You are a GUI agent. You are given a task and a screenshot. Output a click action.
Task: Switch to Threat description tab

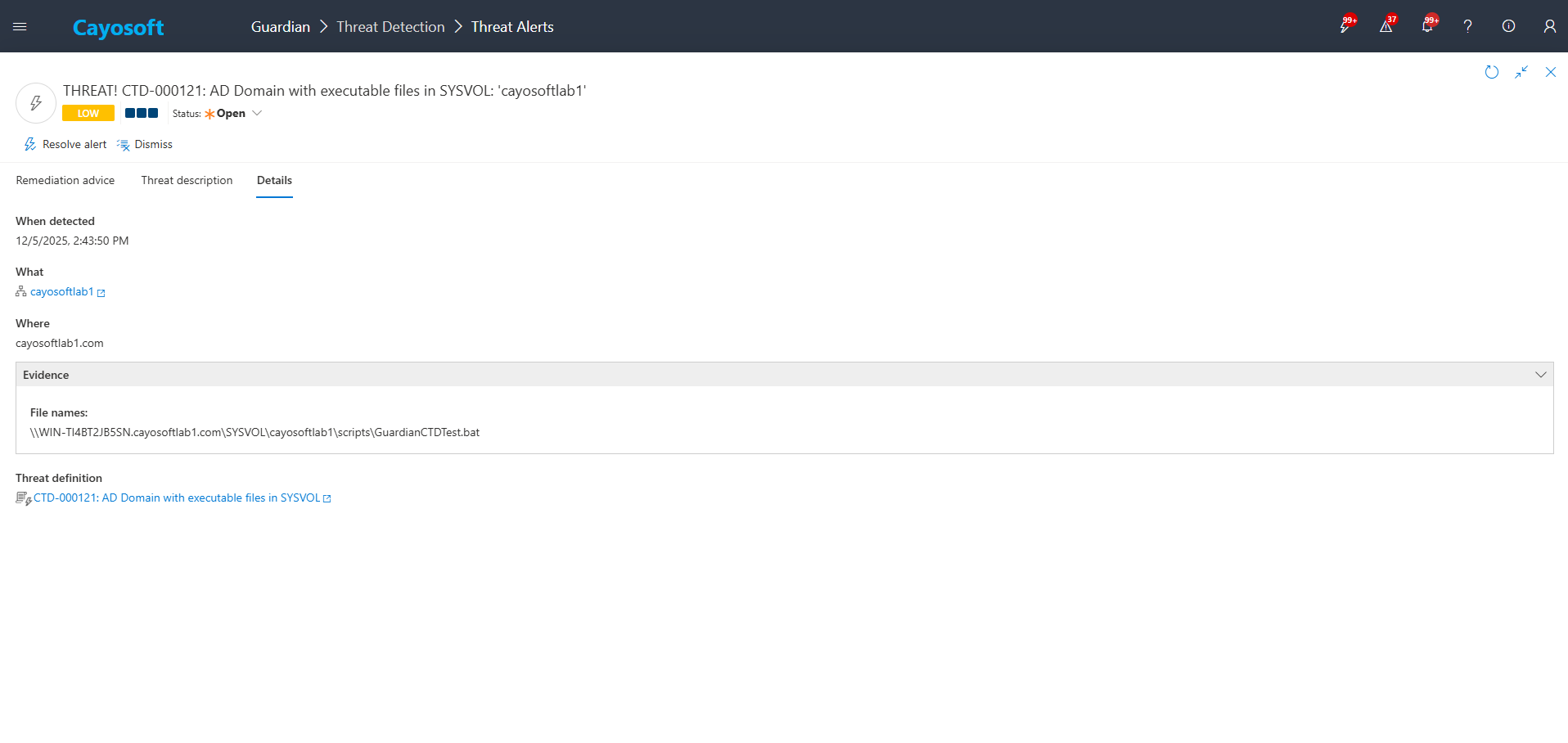[x=187, y=180]
